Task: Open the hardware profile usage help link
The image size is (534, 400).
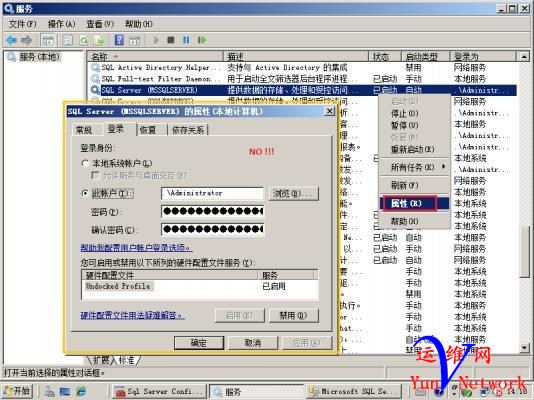Action: coord(132,316)
